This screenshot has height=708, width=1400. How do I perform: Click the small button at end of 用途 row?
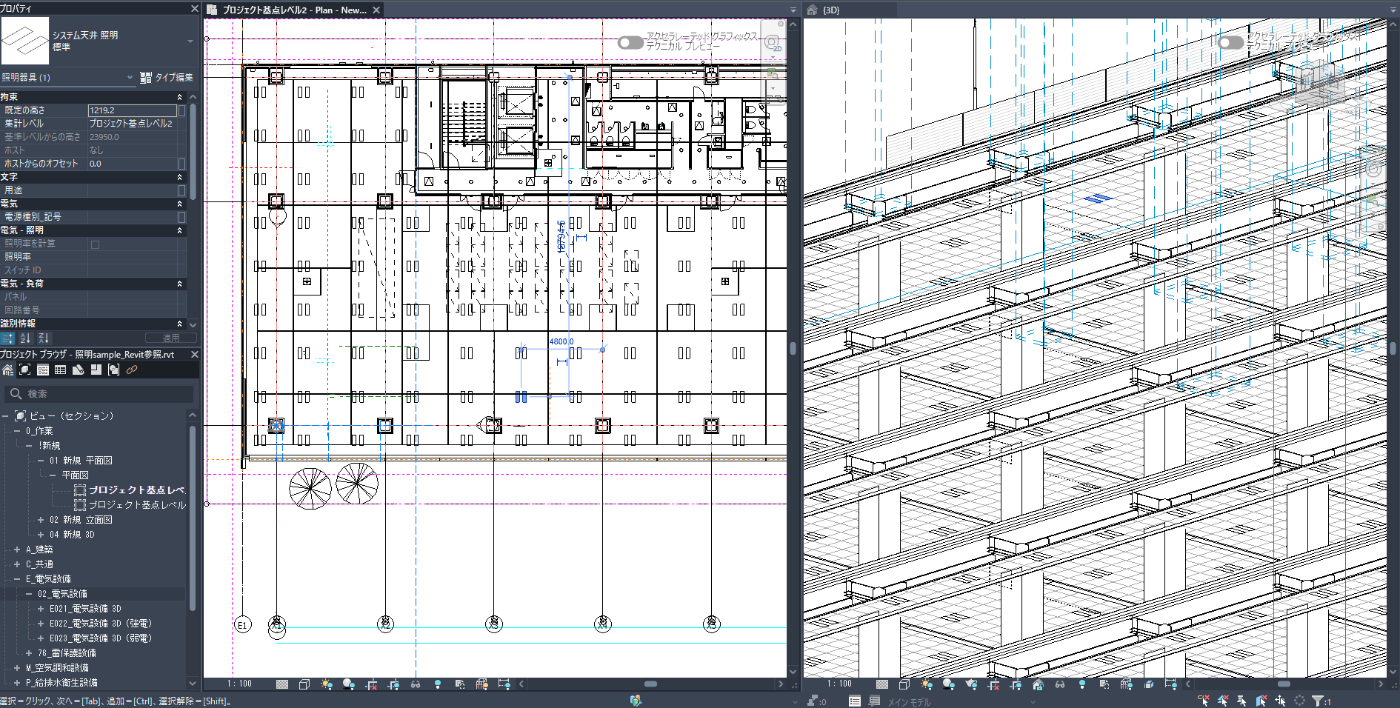click(x=181, y=190)
